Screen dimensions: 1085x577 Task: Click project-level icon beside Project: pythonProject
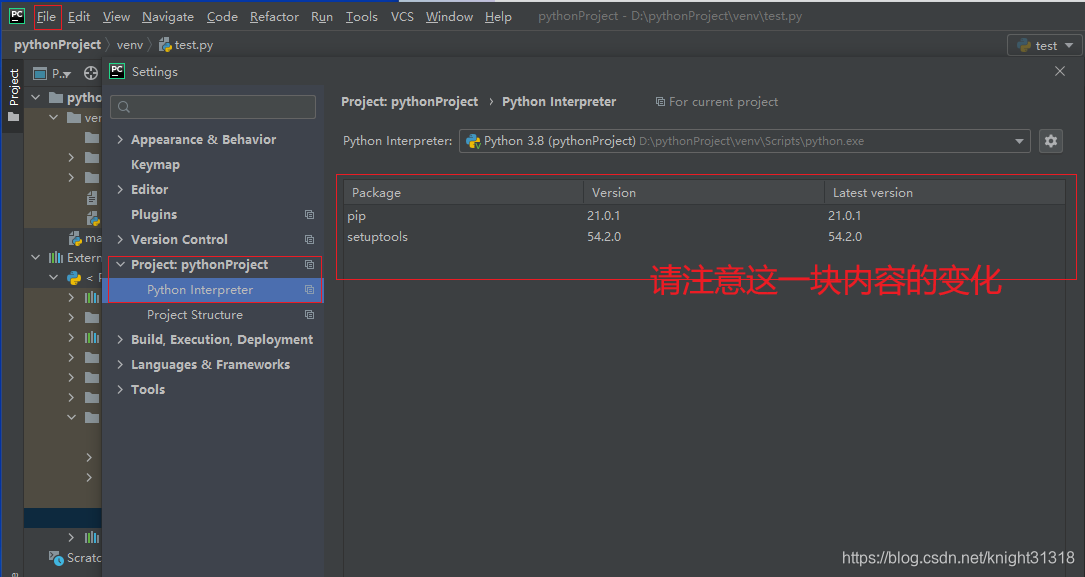[309, 264]
